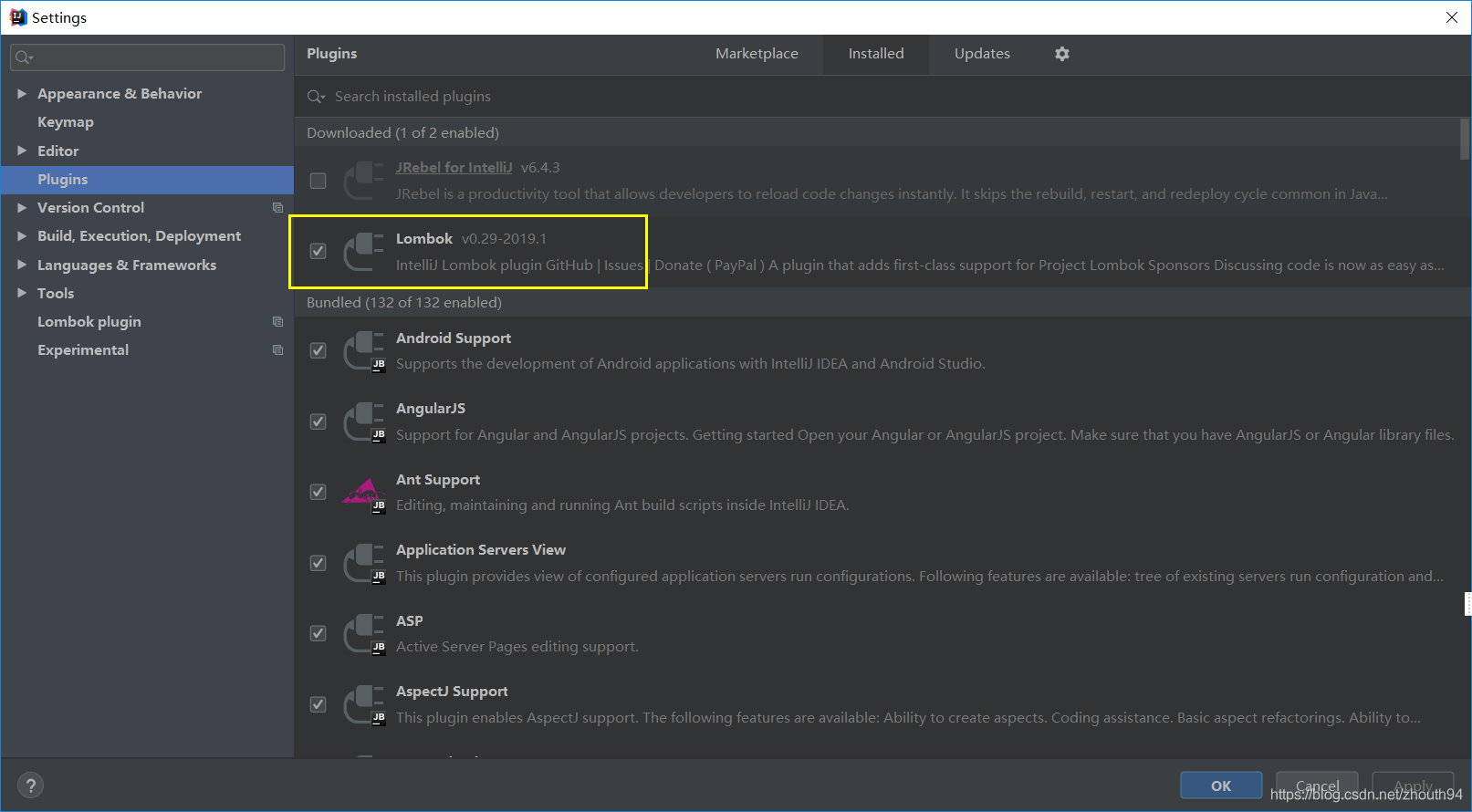Switch to the Marketplace tab
1472x812 pixels.
click(x=757, y=54)
